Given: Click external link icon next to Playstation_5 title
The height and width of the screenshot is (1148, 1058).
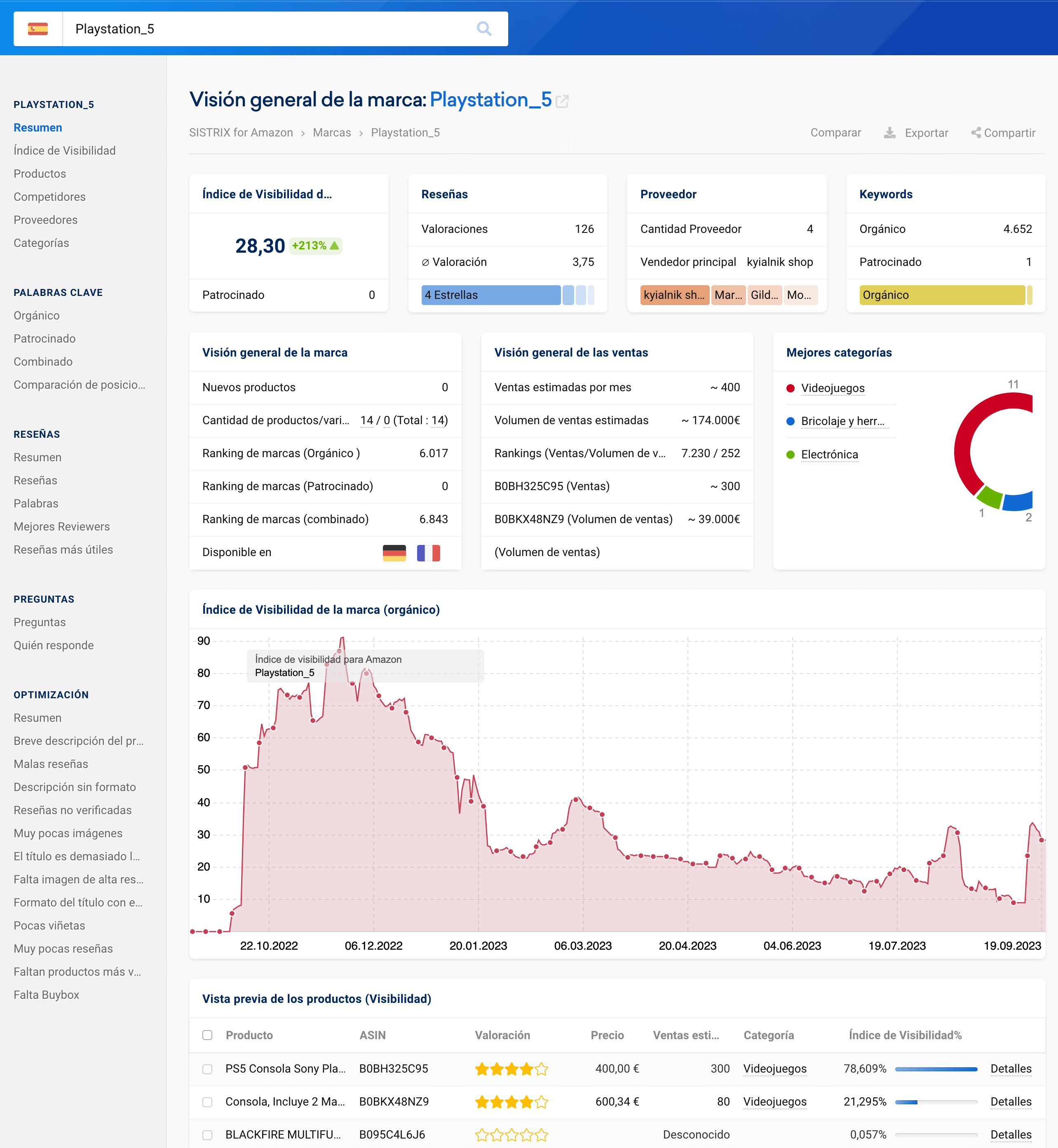Looking at the screenshot, I should 562,101.
